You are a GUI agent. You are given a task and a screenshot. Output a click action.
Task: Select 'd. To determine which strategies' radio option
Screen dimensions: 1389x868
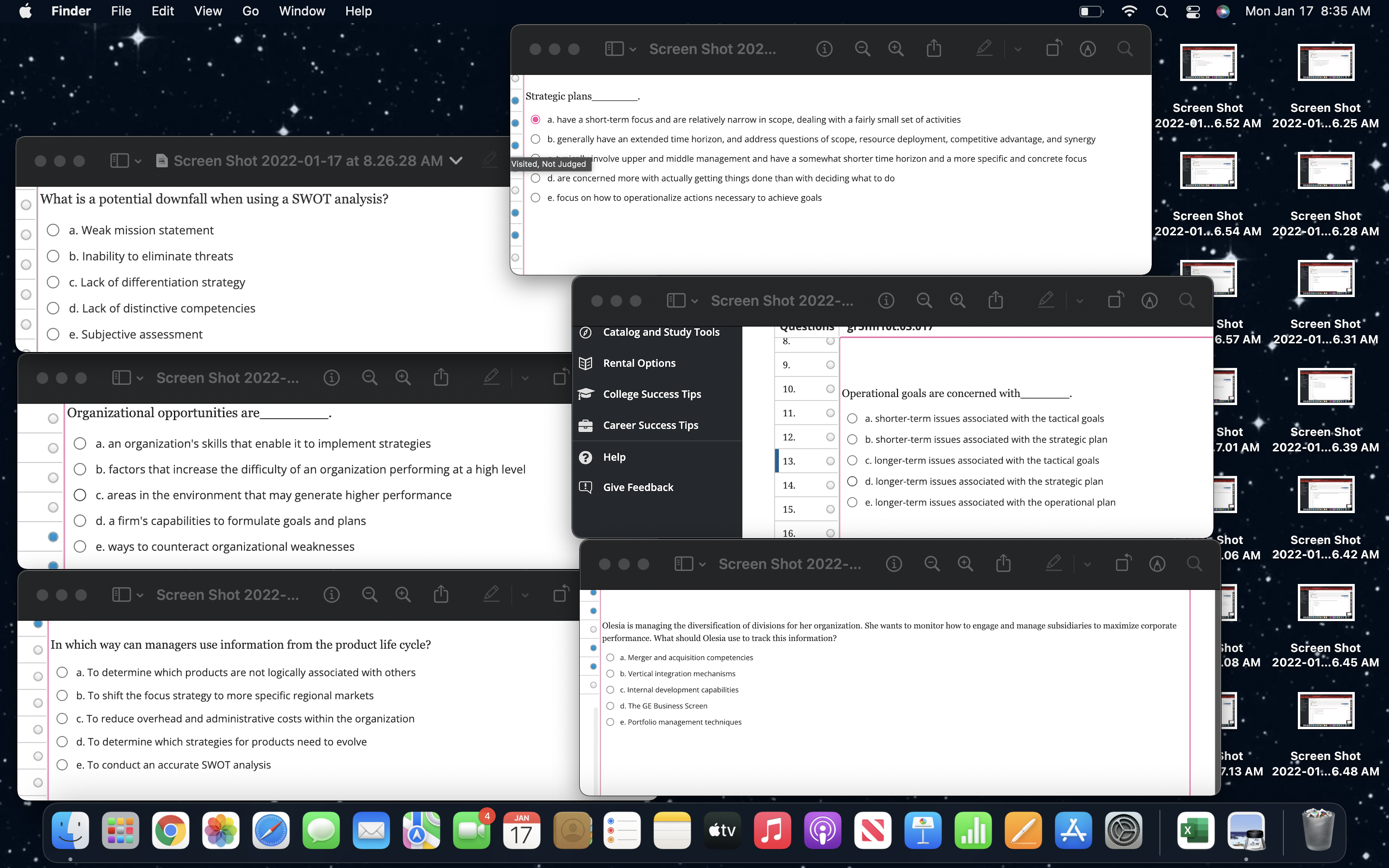(62, 742)
